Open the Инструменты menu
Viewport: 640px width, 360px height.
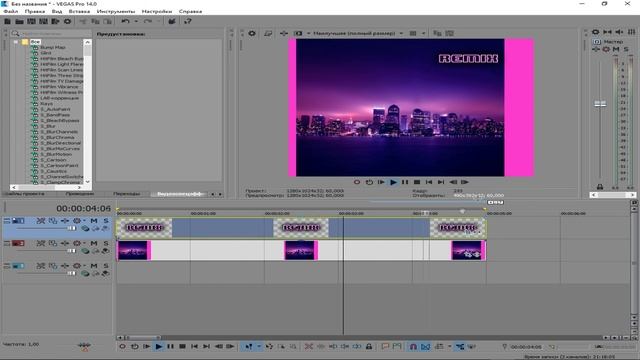pos(116,11)
